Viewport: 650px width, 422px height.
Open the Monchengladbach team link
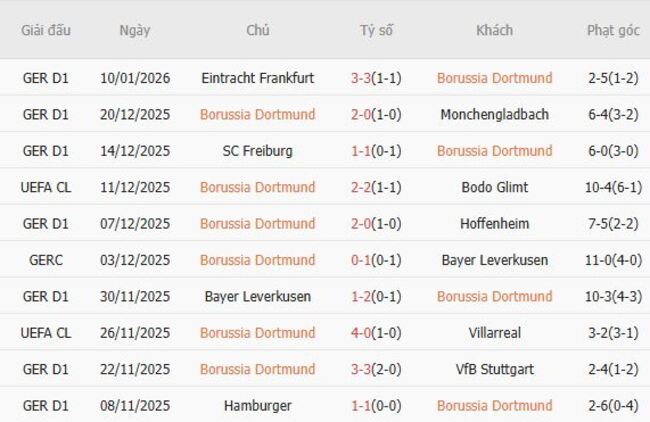click(494, 114)
